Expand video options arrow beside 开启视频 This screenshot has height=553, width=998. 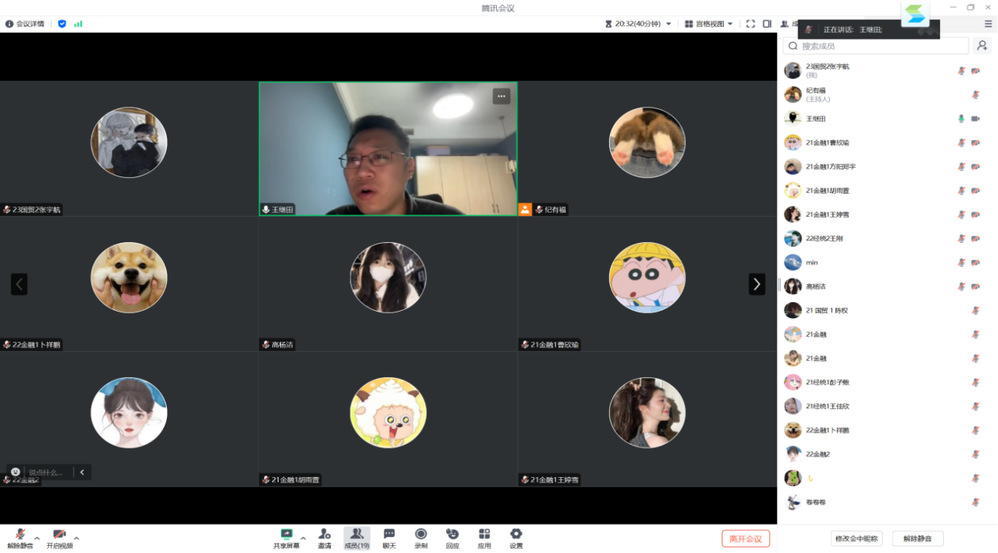[x=76, y=538]
